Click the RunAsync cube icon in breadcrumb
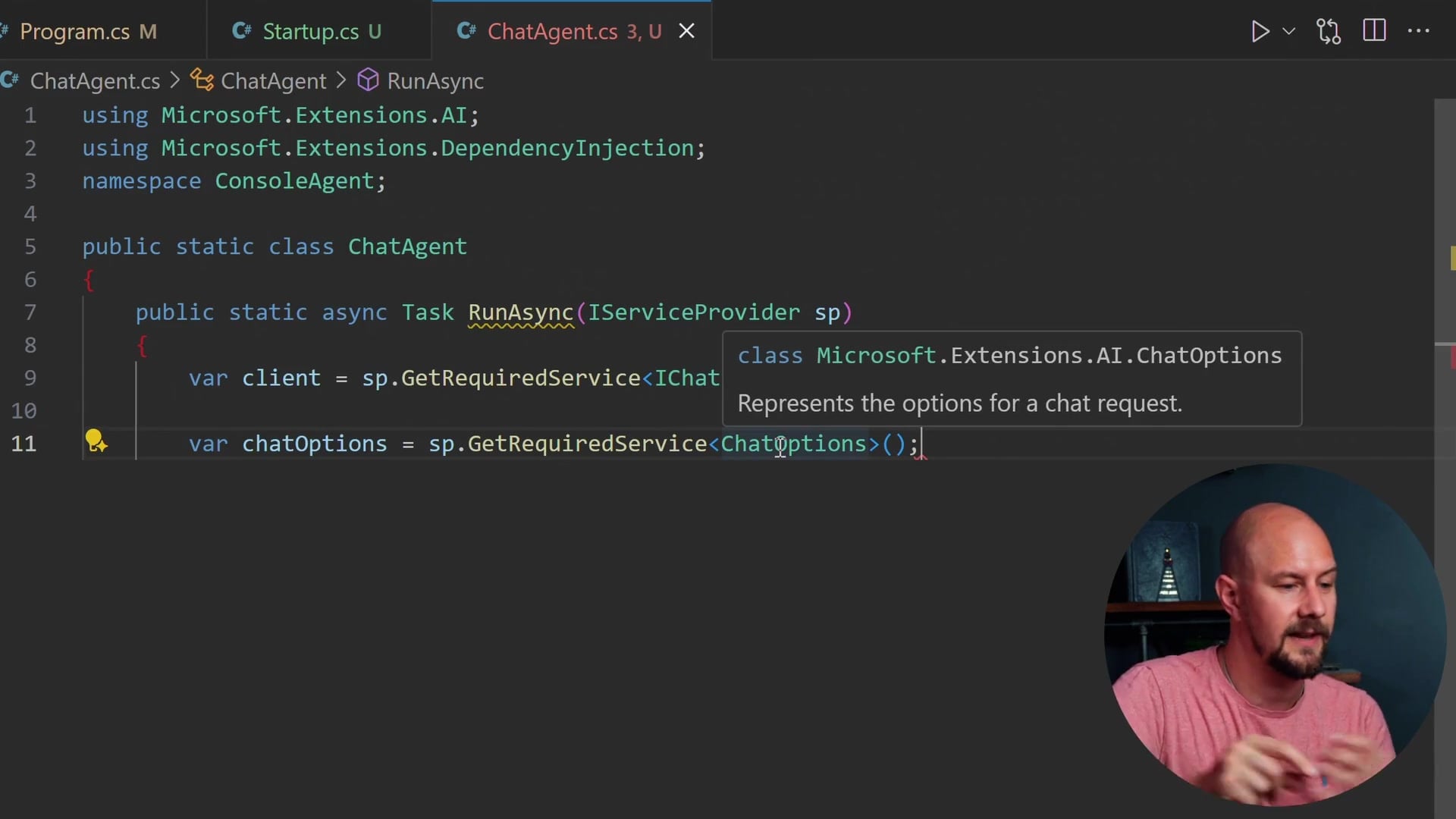The width and height of the screenshot is (1456, 819). 368,80
